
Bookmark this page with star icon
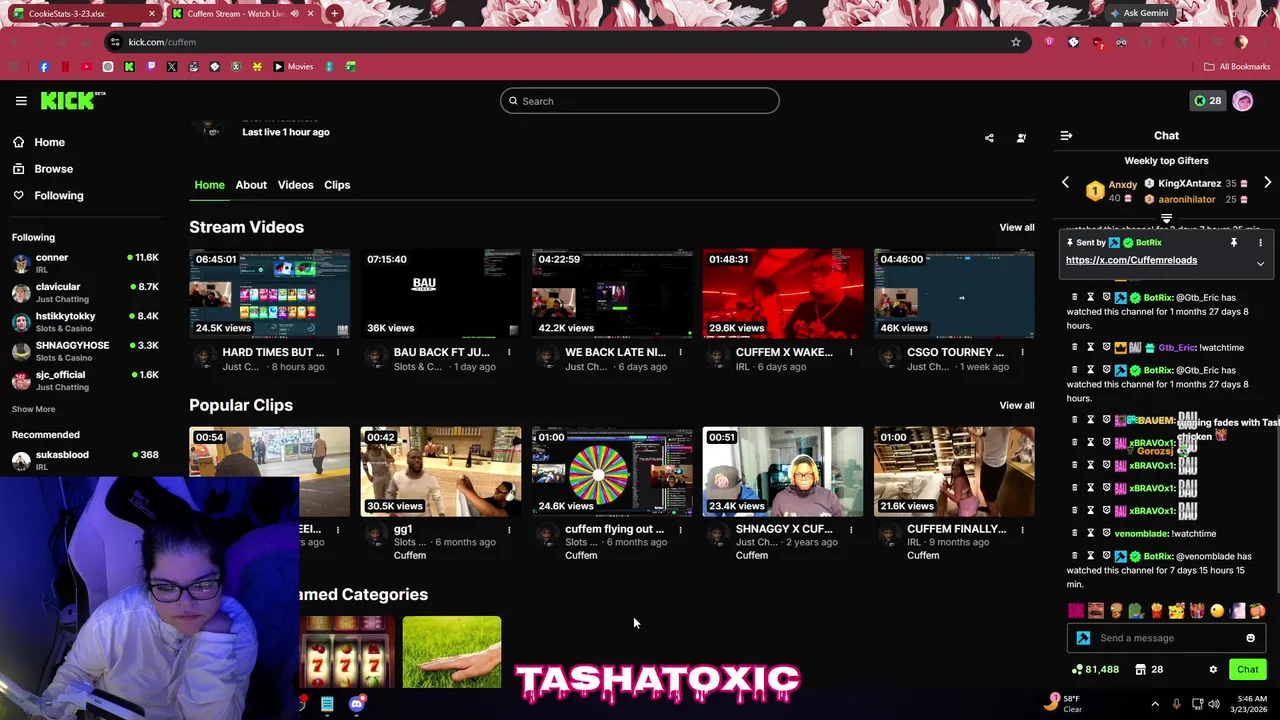click(1016, 42)
